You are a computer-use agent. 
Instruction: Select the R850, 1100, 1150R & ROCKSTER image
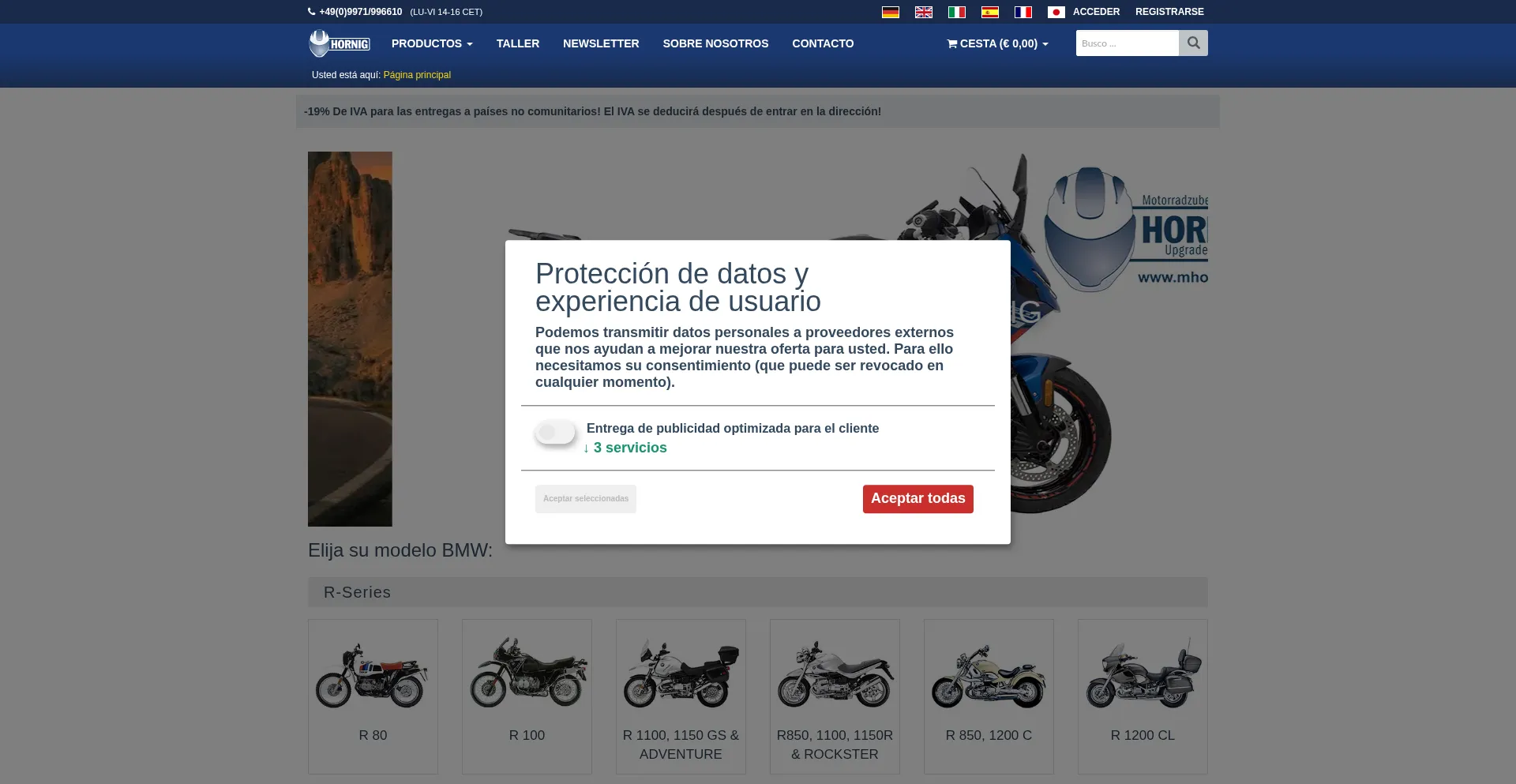point(835,673)
